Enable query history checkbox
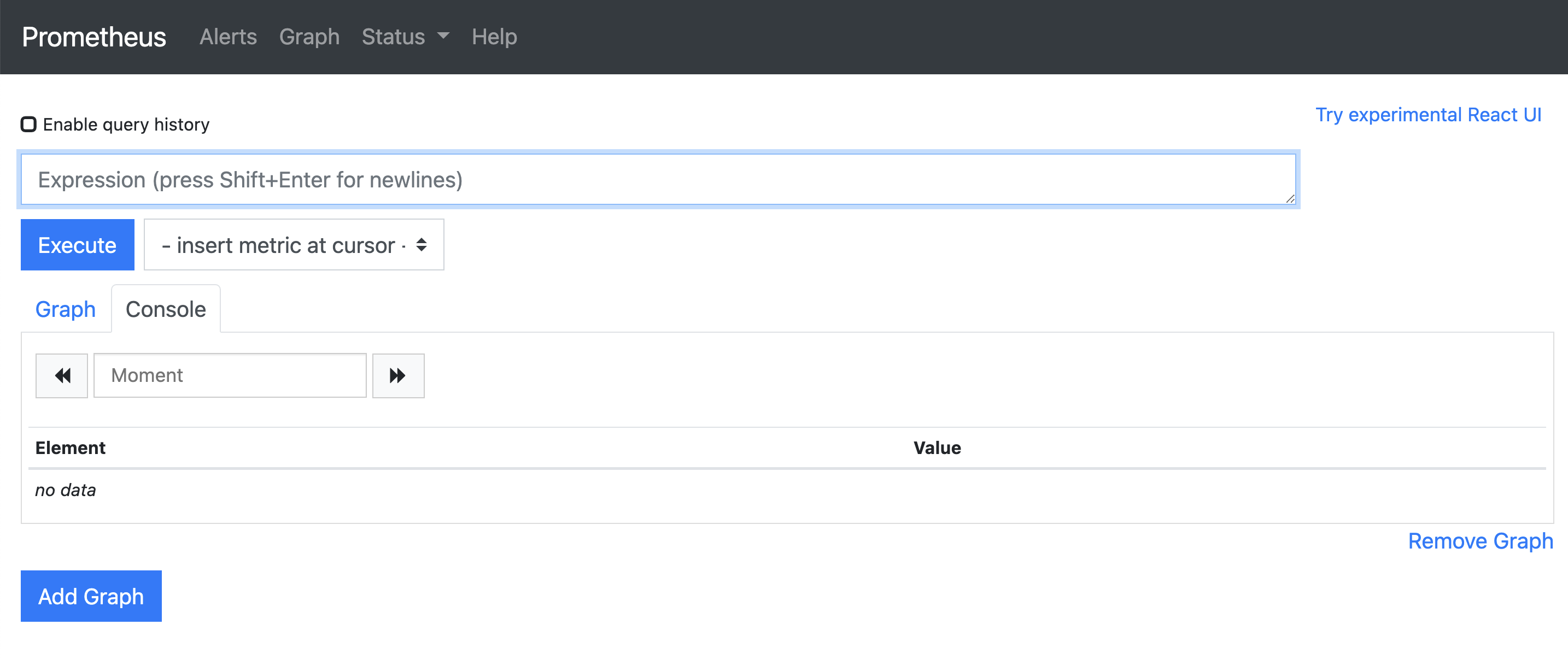 [28, 124]
